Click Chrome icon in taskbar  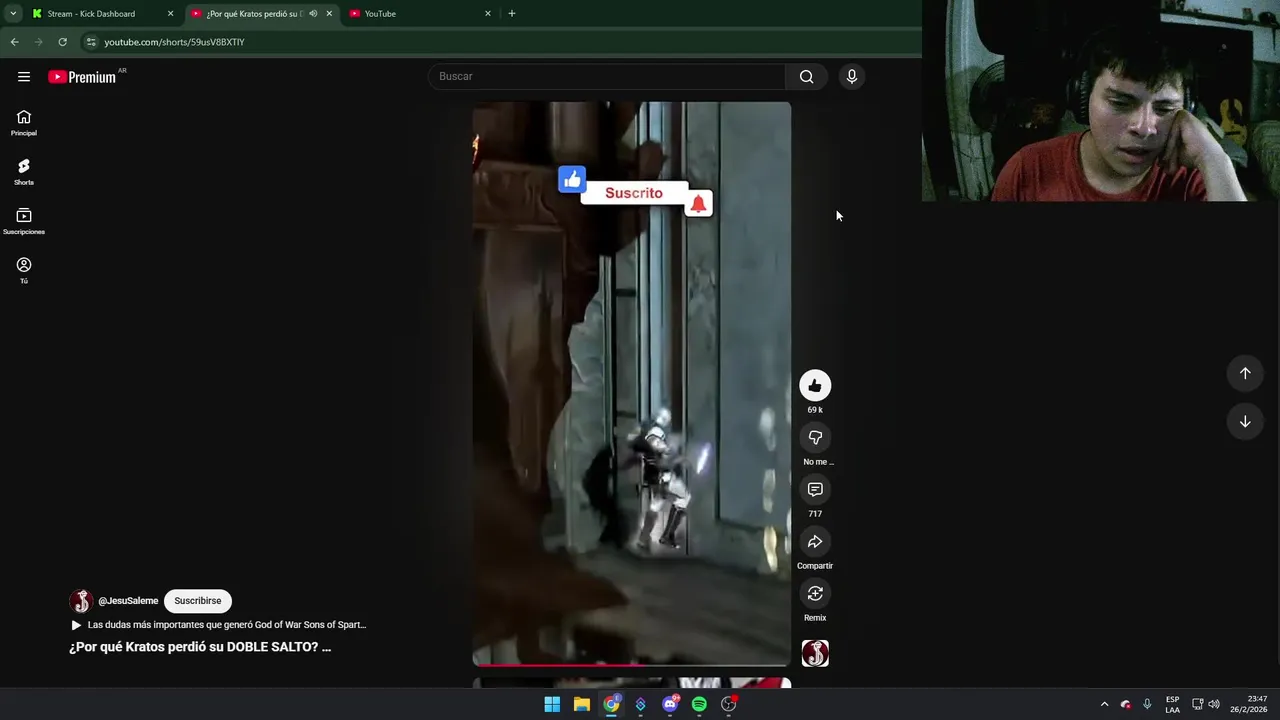pyautogui.click(x=611, y=704)
